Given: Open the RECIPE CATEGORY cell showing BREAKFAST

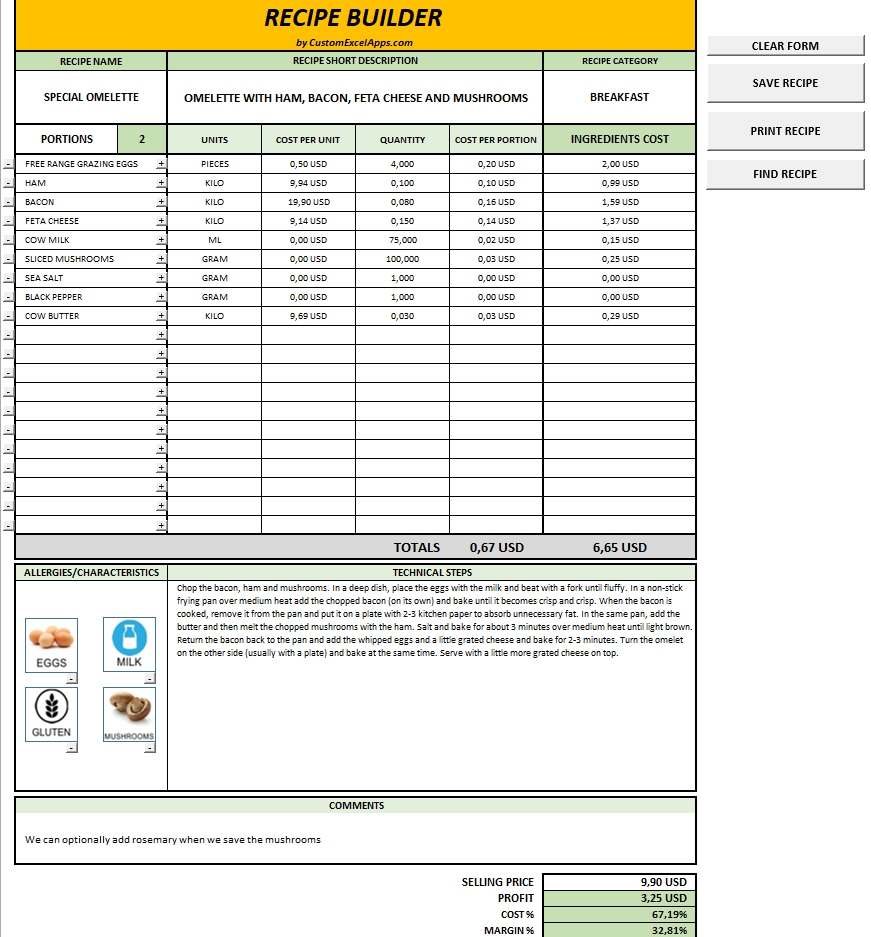Looking at the screenshot, I should coord(617,96).
